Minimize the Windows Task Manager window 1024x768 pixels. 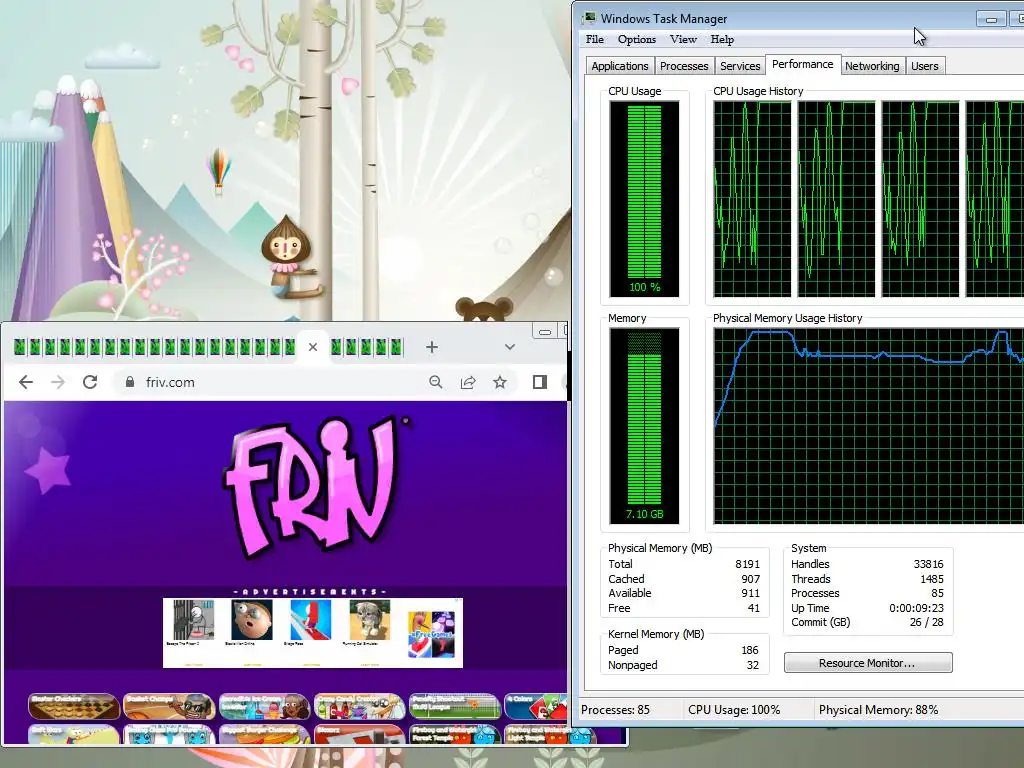tap(991, 19)
